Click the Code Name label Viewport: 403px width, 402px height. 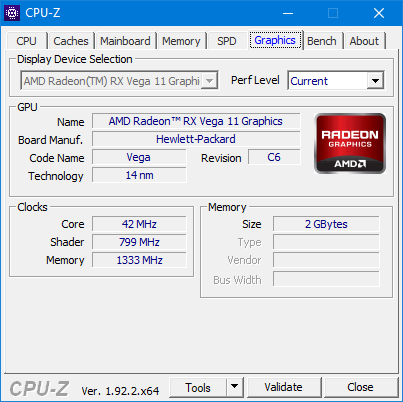point(57,158)
